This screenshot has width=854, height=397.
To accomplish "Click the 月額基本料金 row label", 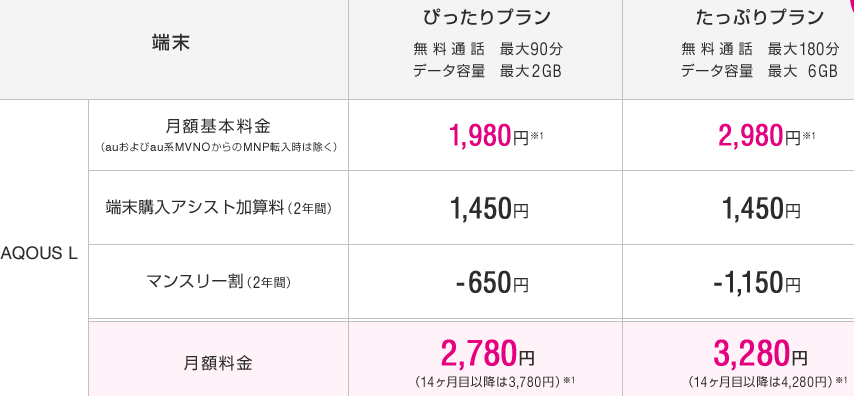I will (x=218, y=126).
